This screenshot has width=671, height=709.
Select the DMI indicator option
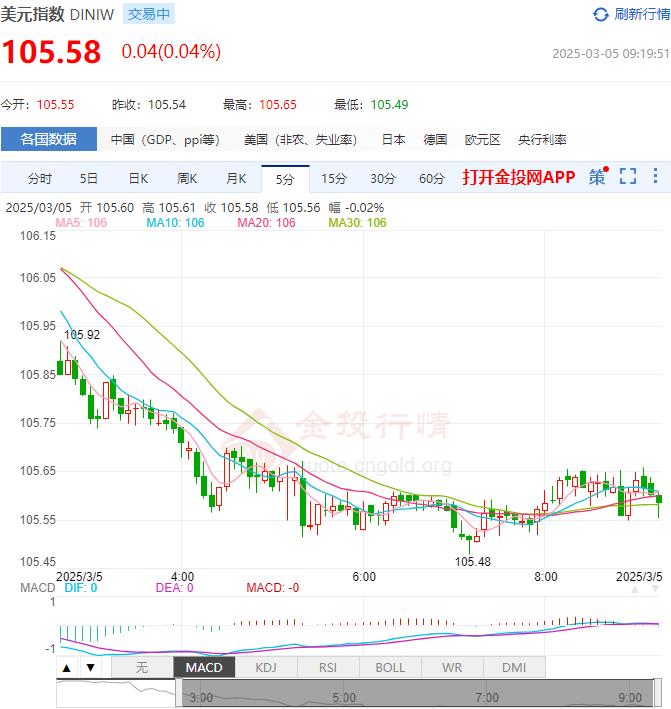coord(514,667)
